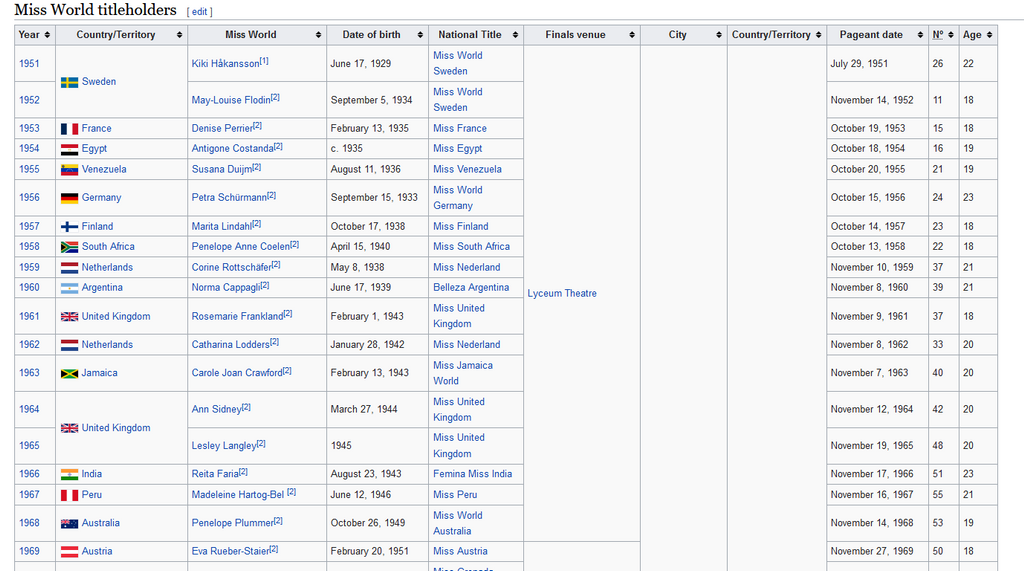Image resolution: width=1024 pixels, height=571 pixels.
Task: Open Miss South Africa link
Action: tap(472, 246)
